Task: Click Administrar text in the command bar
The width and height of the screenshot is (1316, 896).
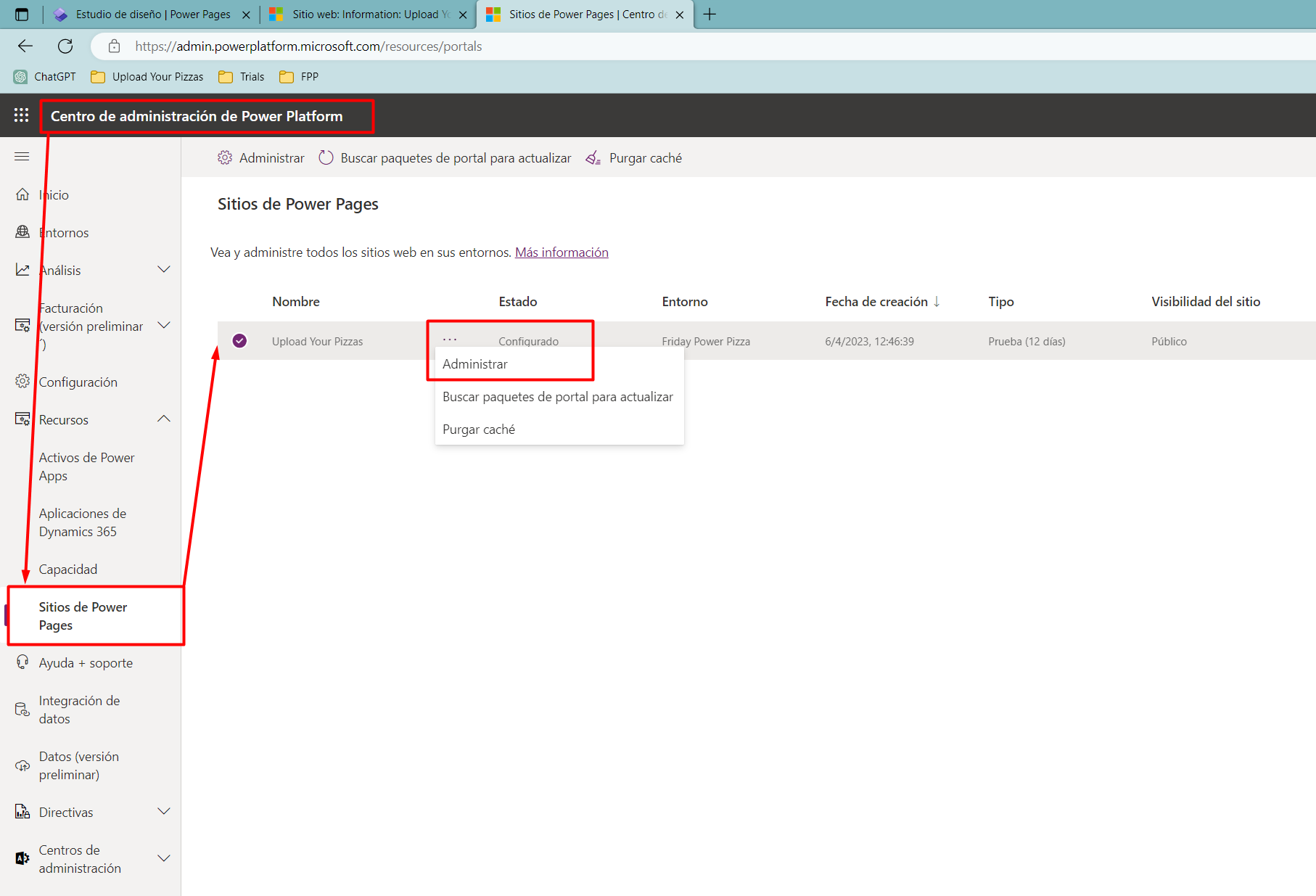Action: [272, 158]
